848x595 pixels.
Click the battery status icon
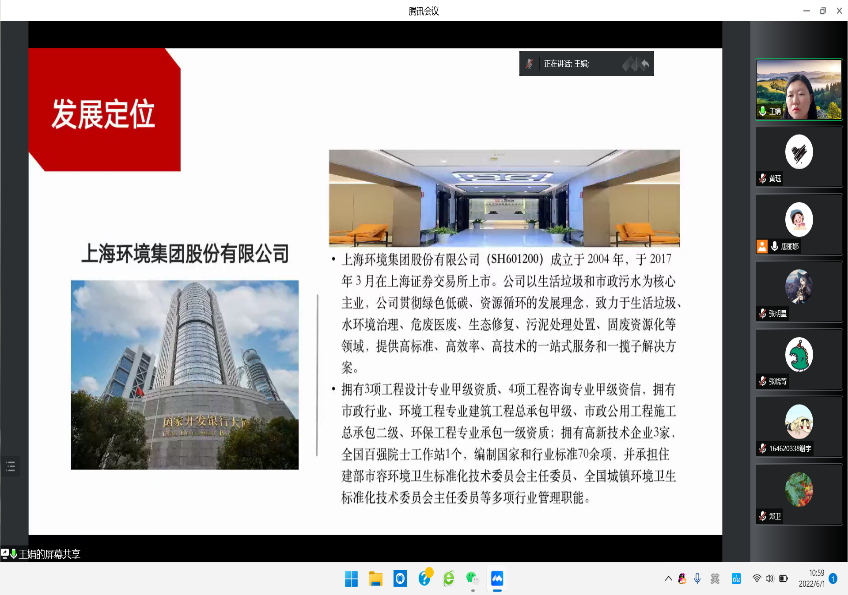[783, 579]
